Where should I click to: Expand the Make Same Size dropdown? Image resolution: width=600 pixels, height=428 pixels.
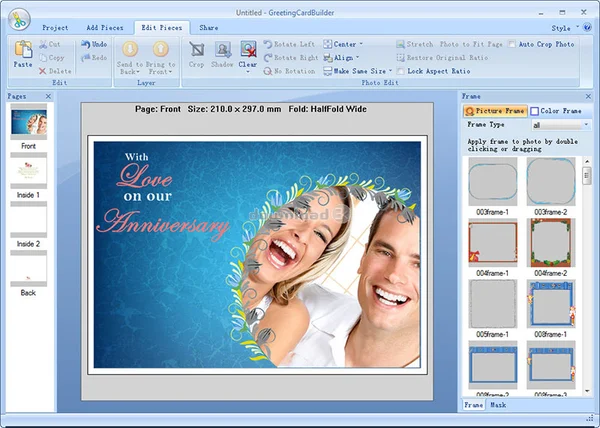click(391, 71)
